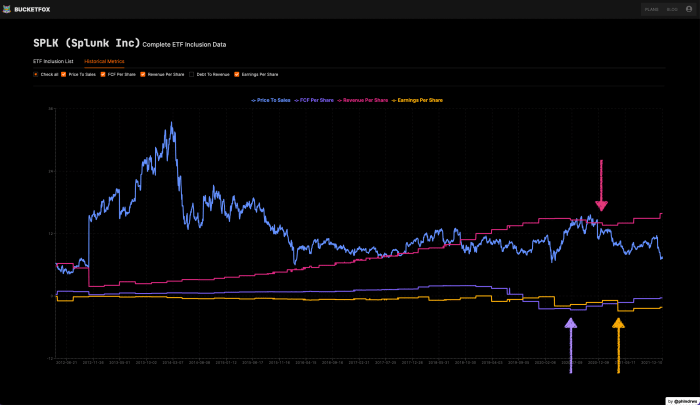Uncheck the Price To Sales checkbox
The image size is (700, 405).
point(63,75)
